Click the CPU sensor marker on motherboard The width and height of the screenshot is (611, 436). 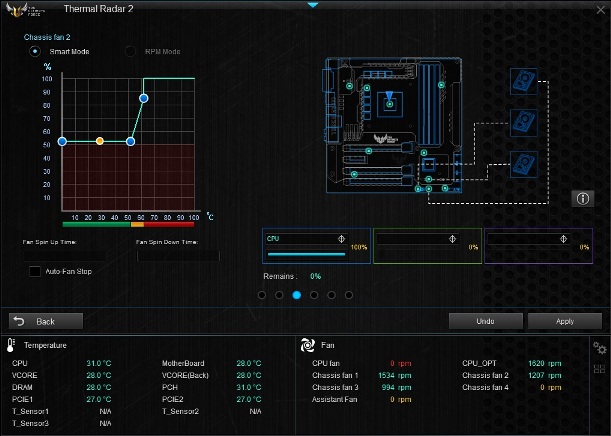tap(389, 104)
